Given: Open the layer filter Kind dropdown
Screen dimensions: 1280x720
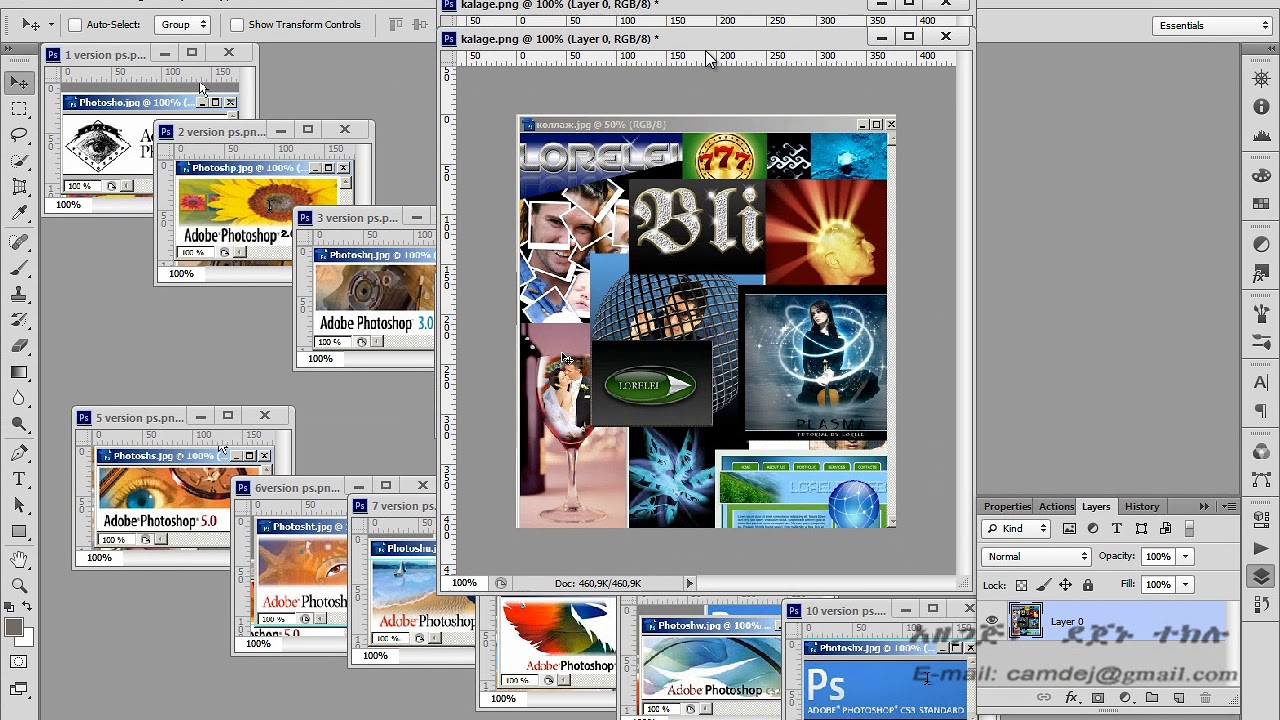Looking at the screenshot, I should (1016, 528).
